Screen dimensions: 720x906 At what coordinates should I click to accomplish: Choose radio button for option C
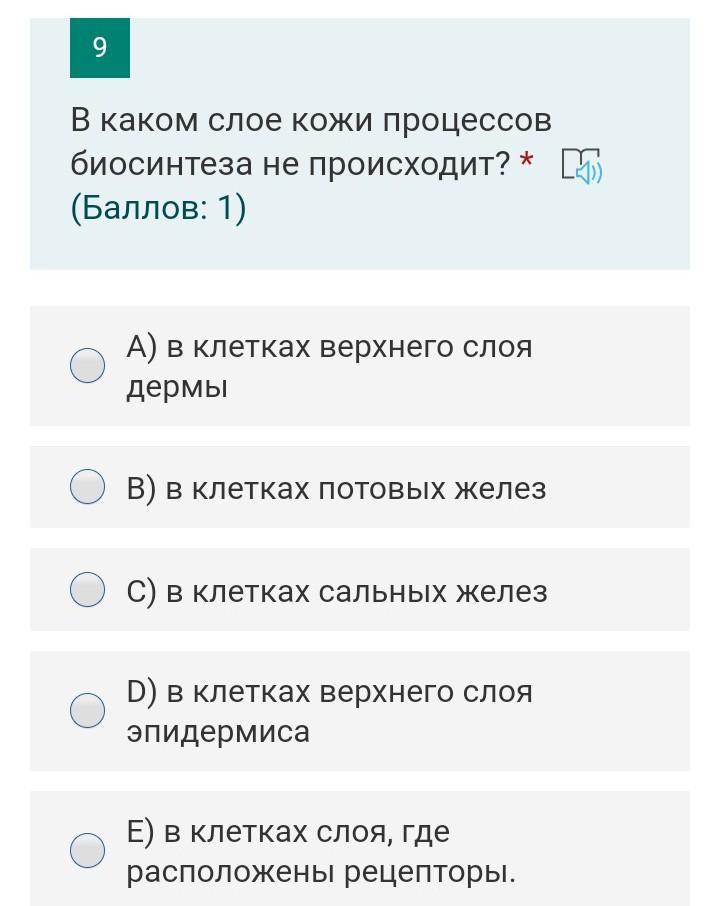[x=88, y=590]
